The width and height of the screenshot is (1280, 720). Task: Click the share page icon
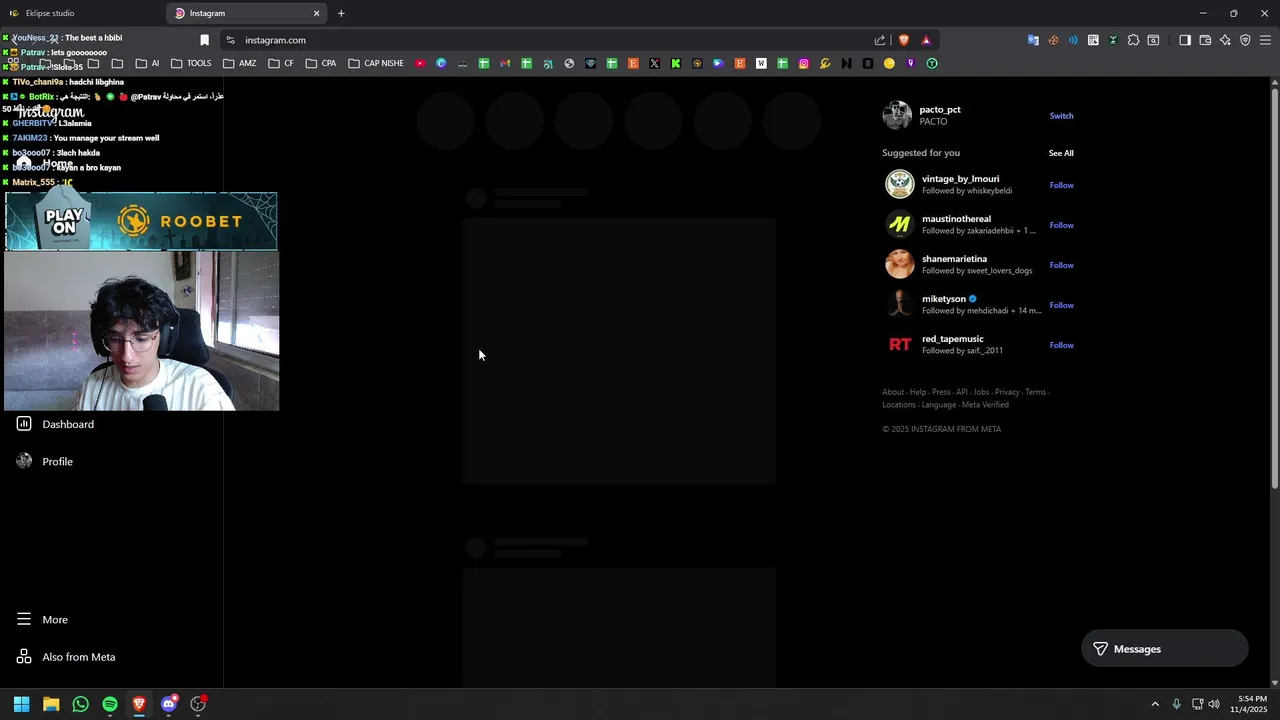coord(880,40)
